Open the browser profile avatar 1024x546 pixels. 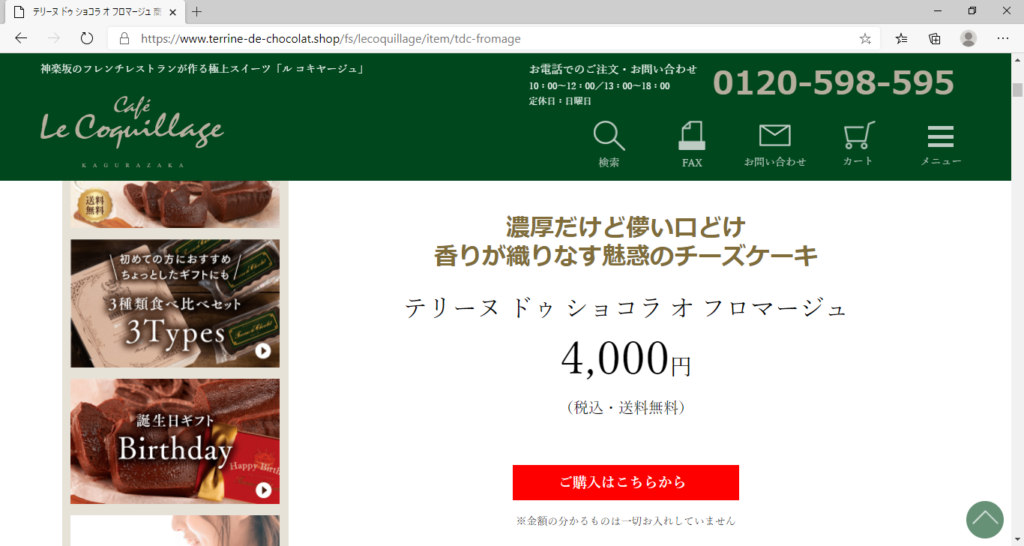pos(968,39)
